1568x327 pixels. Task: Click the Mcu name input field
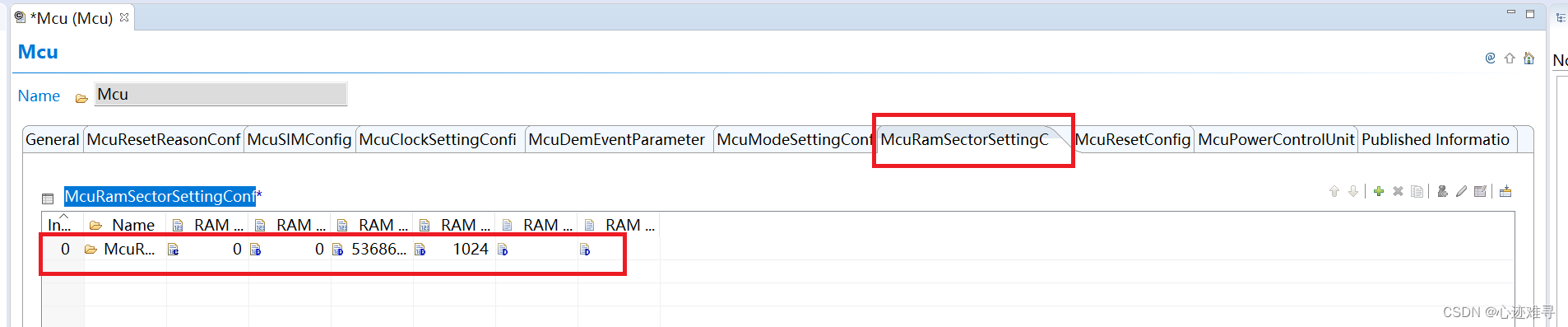tap(220, 94)
